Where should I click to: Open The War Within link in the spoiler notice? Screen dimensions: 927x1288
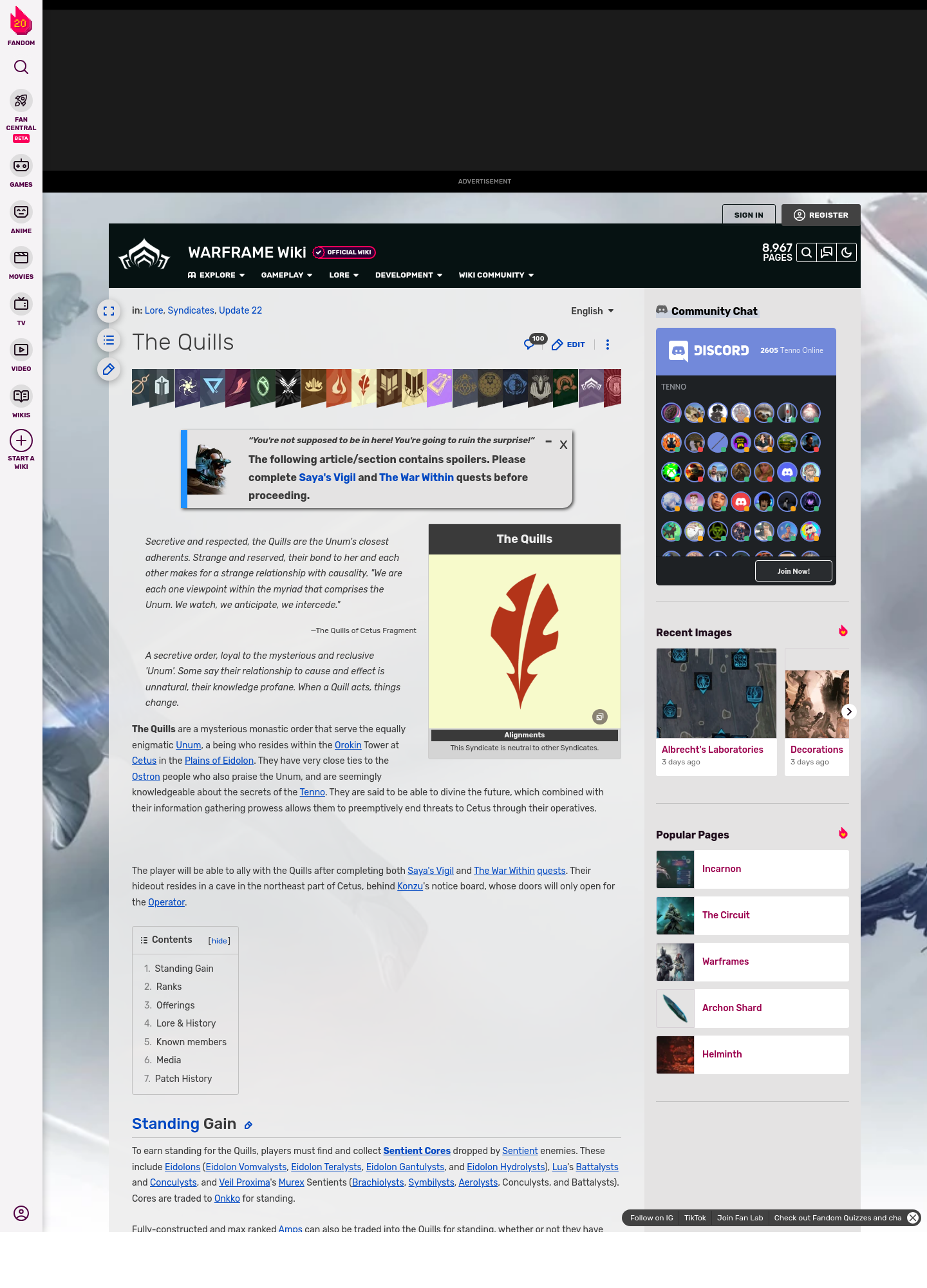pos(417,477)
